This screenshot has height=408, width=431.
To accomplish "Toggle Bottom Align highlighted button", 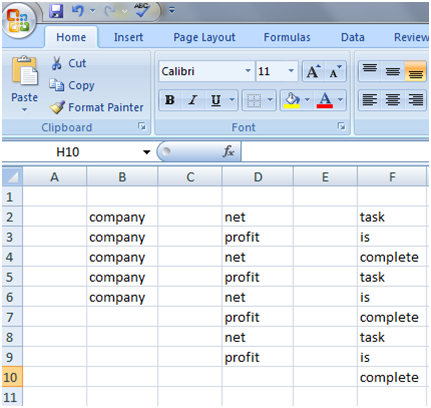I will 416,71.
